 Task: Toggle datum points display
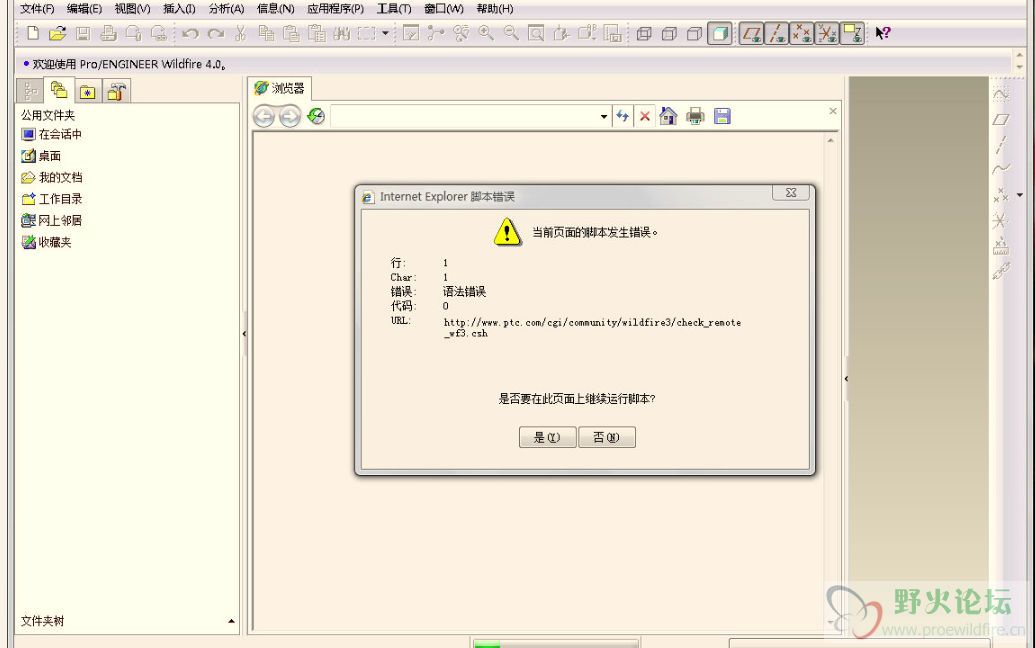[x=802, y=33]
